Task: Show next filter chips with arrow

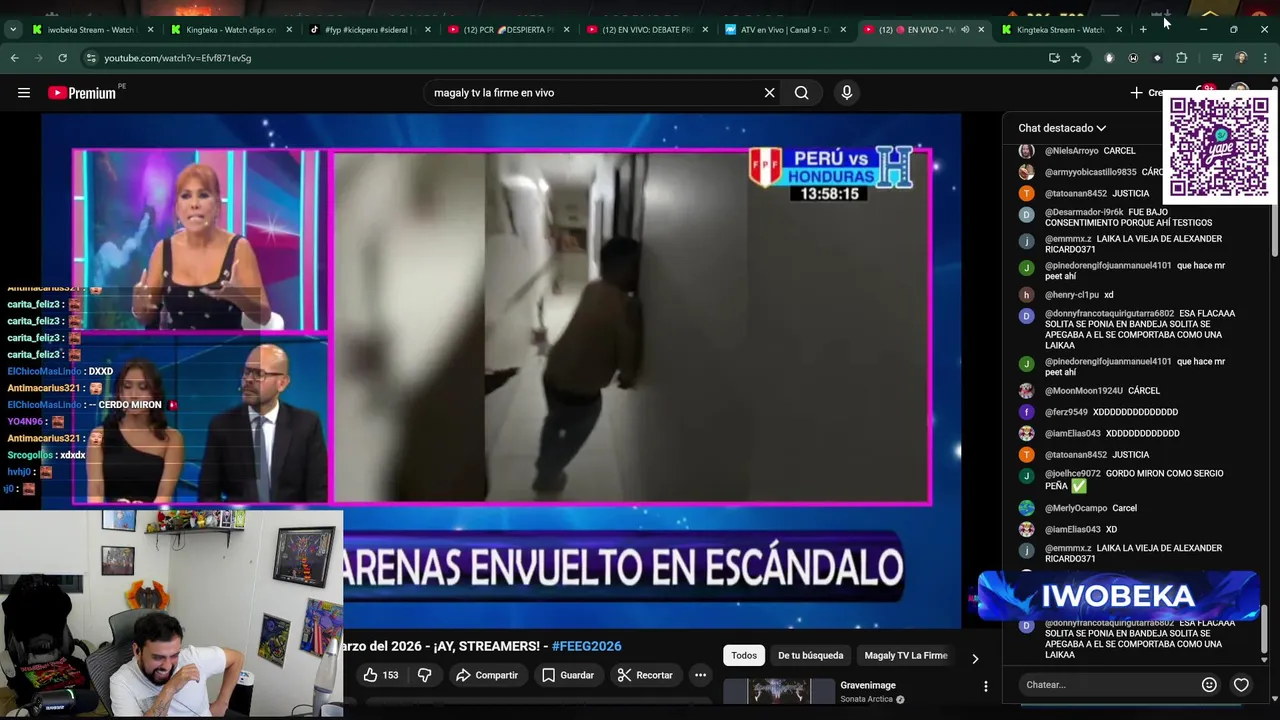Action: click(x=975, y=658)
